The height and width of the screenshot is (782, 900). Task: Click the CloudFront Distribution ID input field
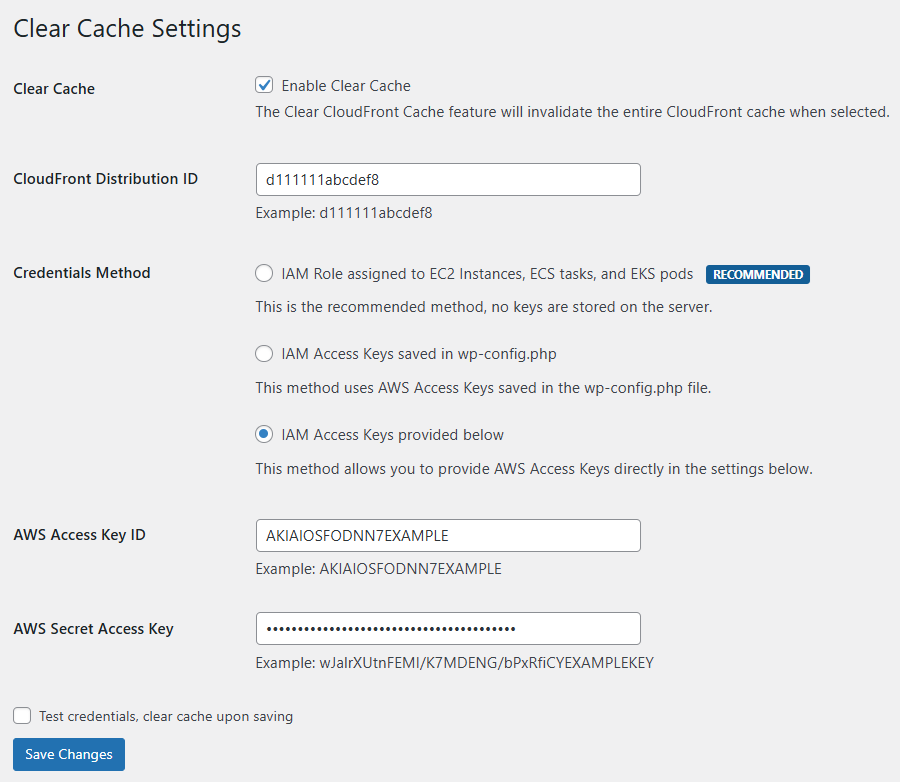(448, 180)
